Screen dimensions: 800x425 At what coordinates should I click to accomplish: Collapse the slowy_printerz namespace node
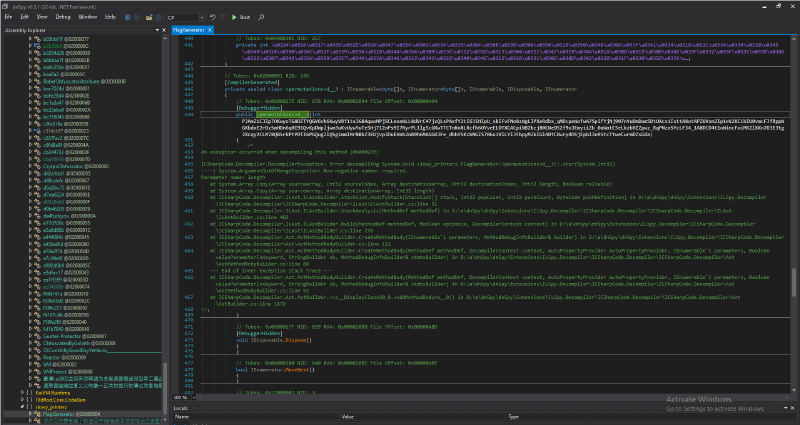[x=22, y=407]
